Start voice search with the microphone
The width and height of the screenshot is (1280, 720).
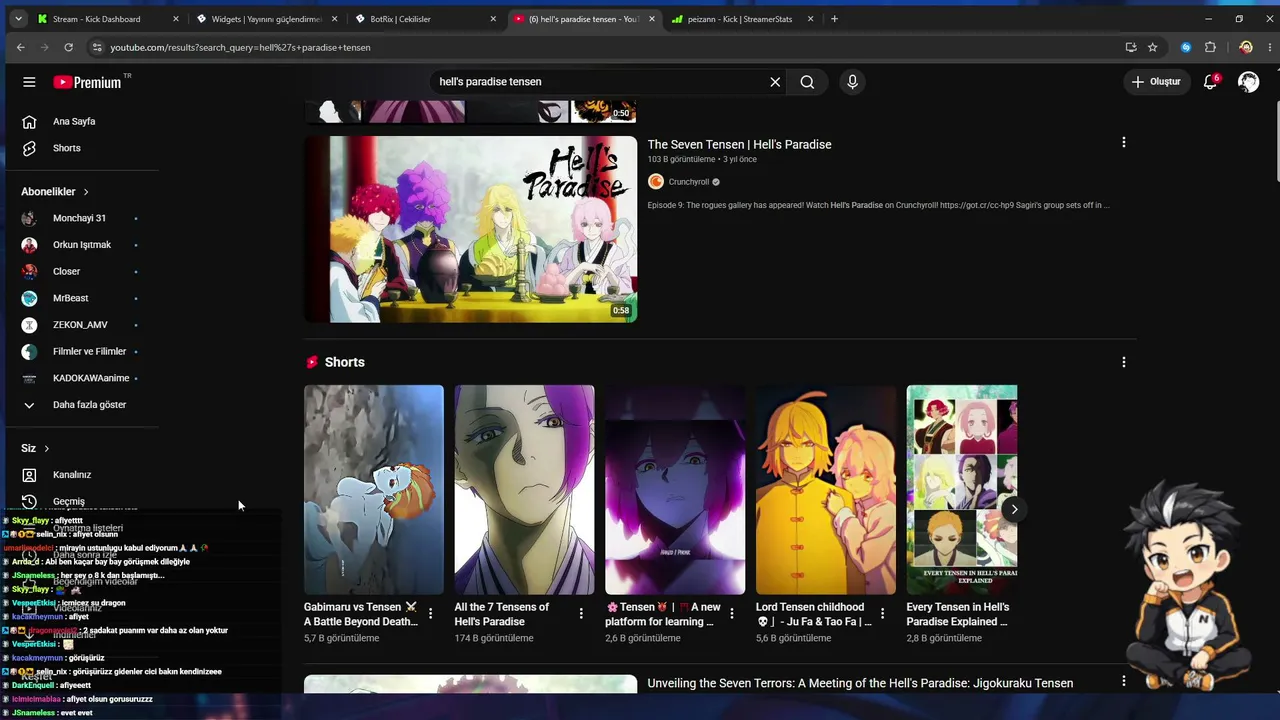coord(852,82)
